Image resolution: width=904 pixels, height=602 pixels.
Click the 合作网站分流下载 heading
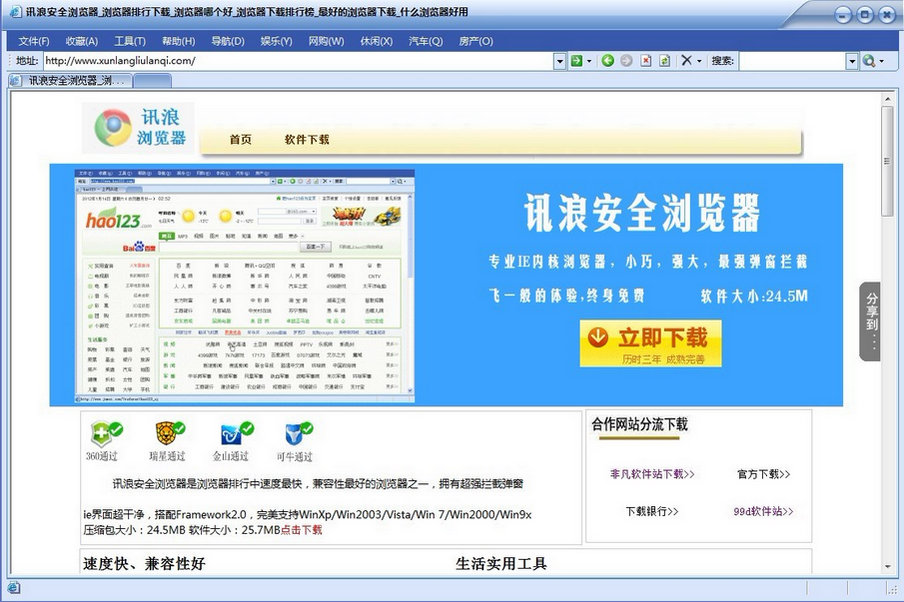(639, 424)
